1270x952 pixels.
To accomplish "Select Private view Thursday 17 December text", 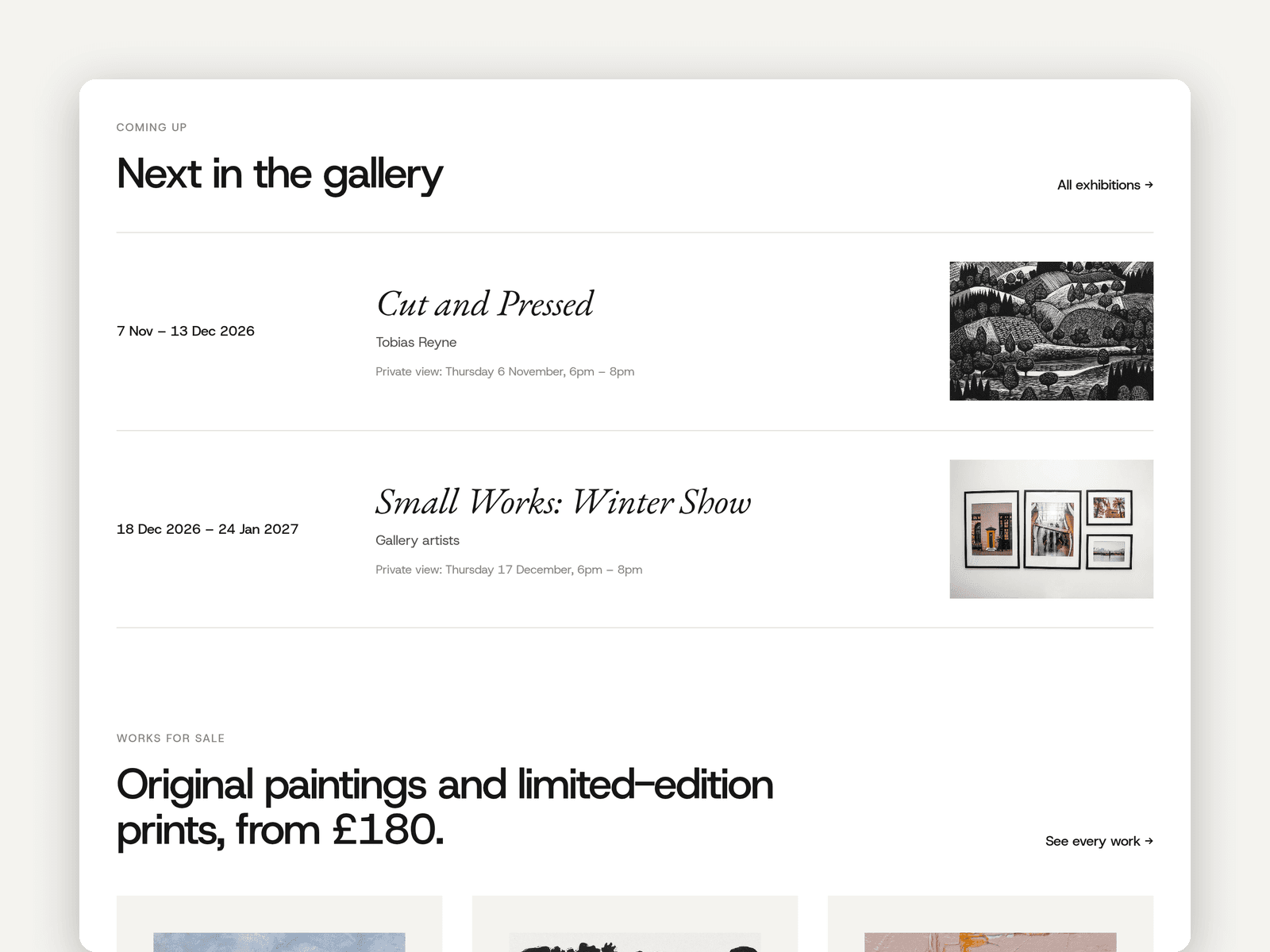I will (x=509, y=570).
